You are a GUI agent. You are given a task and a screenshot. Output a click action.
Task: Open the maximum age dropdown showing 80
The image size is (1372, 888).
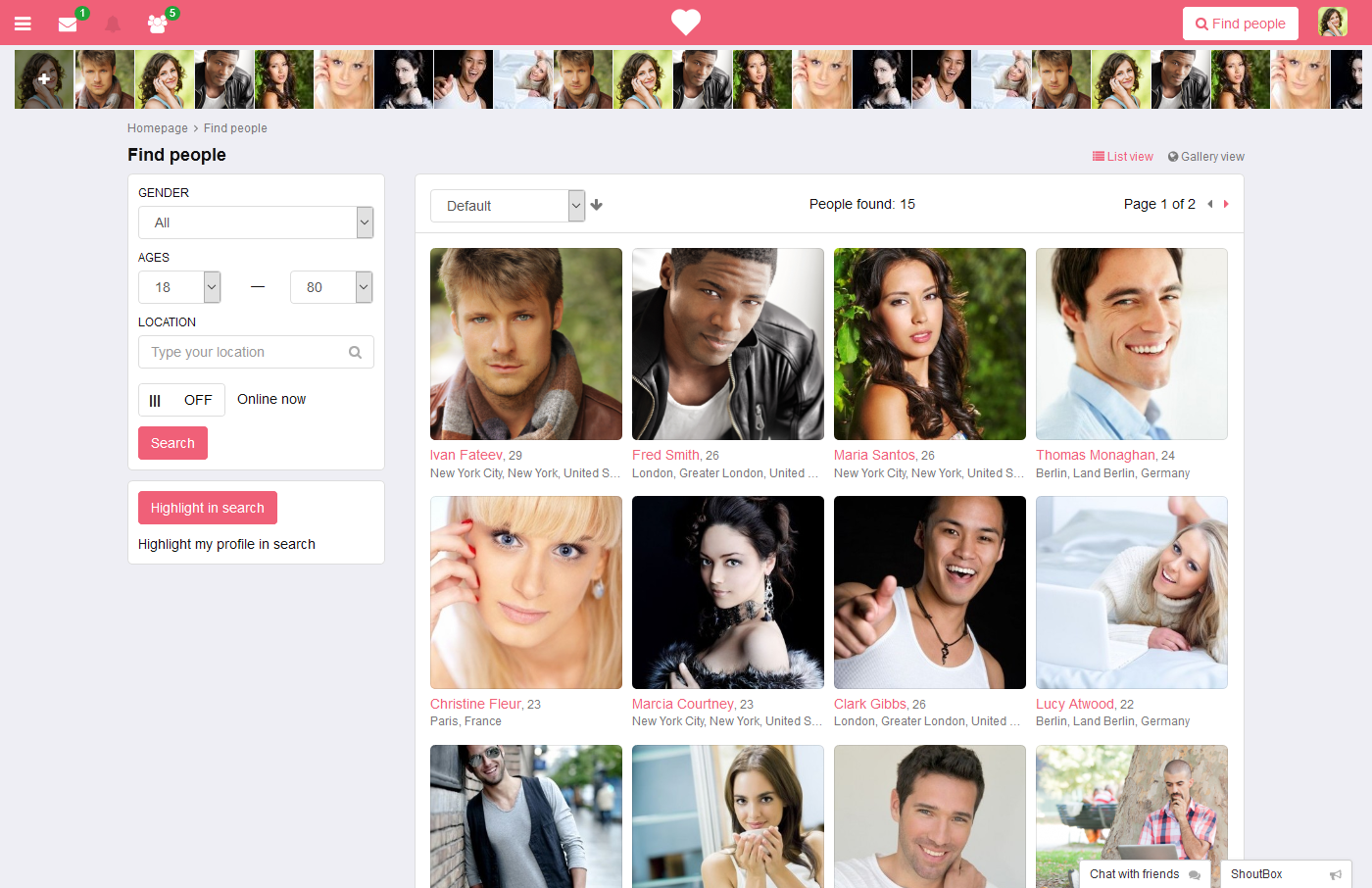coord(331,287)
